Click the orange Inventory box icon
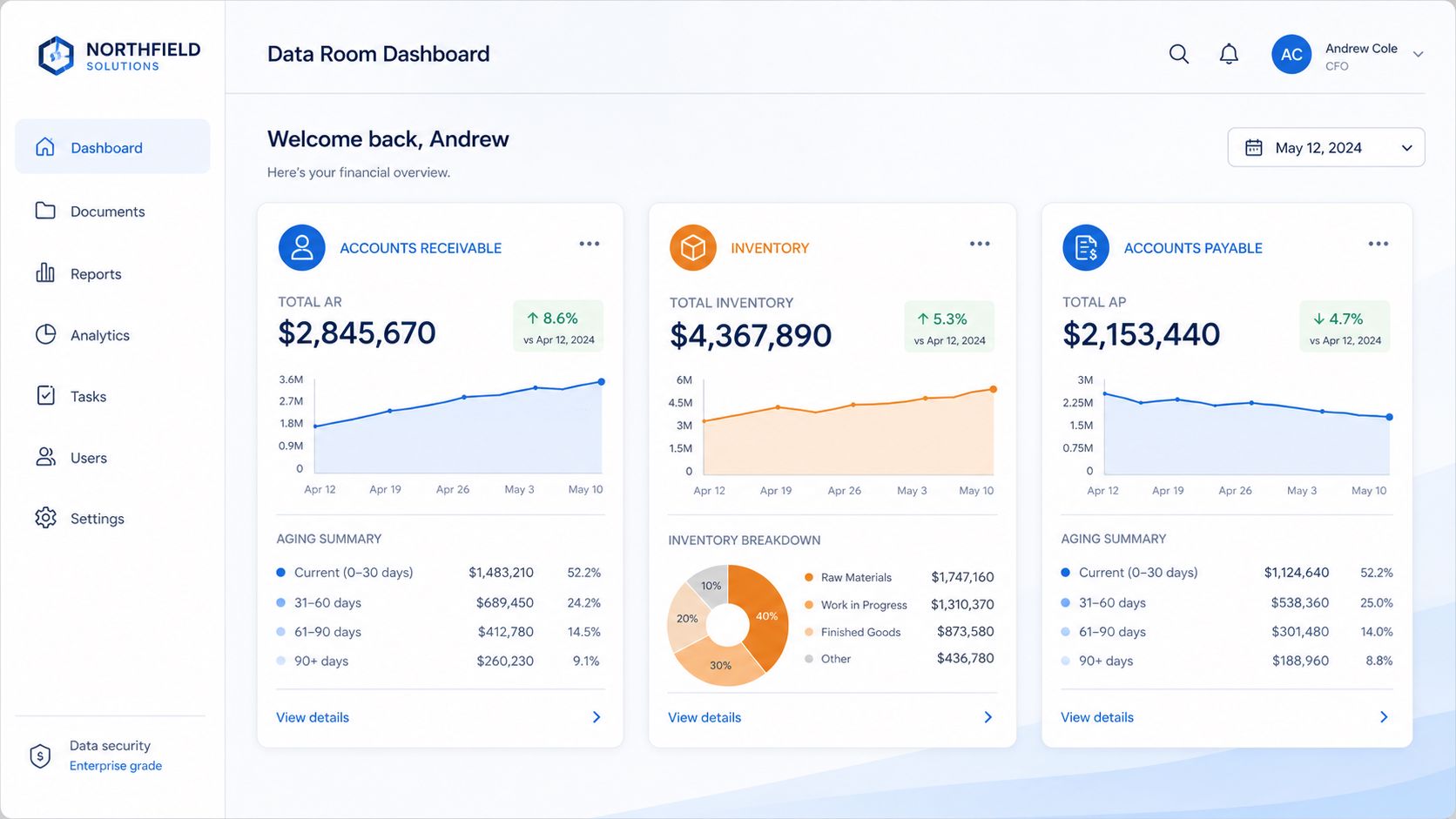This screenshot has height=819, width=1456. (692, 247)
